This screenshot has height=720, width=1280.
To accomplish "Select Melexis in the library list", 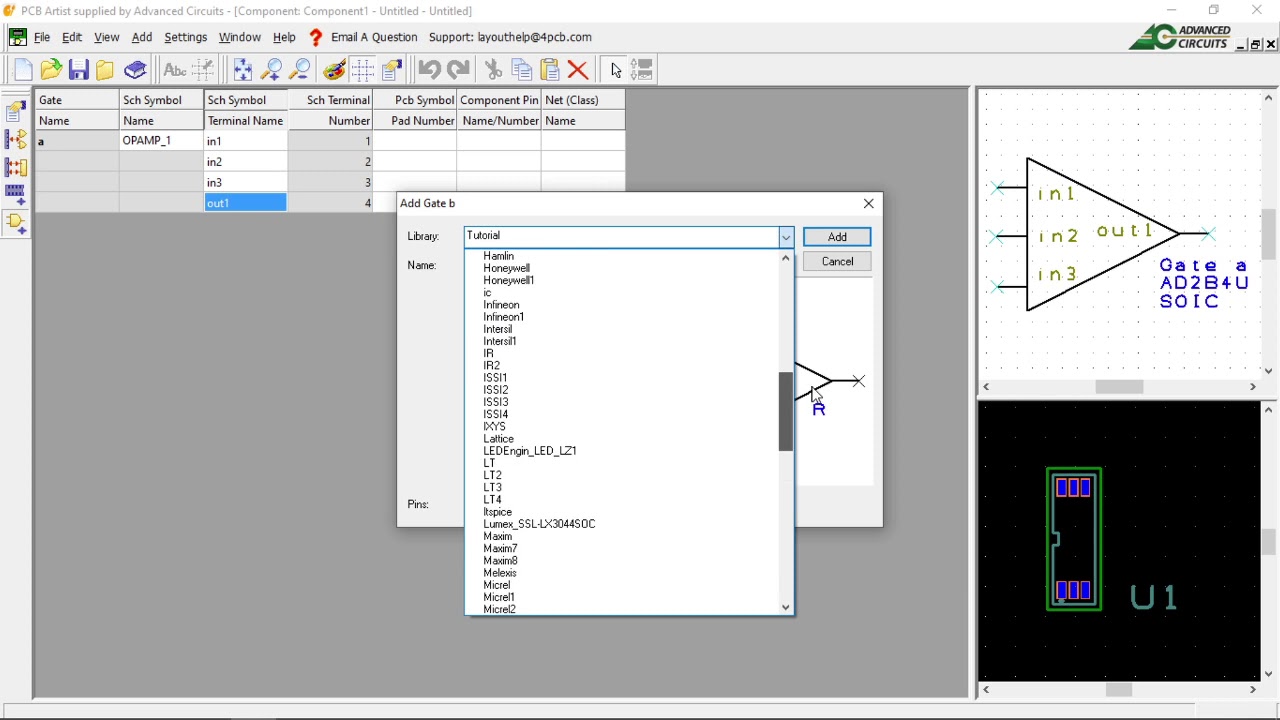I will (499, 573).
